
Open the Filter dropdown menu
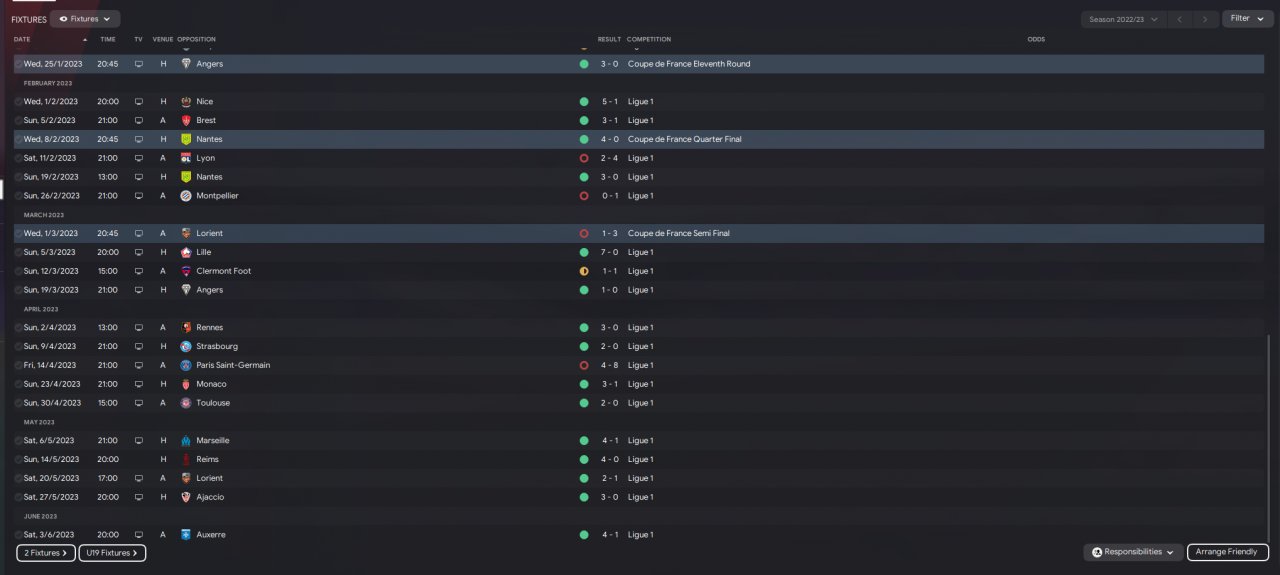(1246, 19)
